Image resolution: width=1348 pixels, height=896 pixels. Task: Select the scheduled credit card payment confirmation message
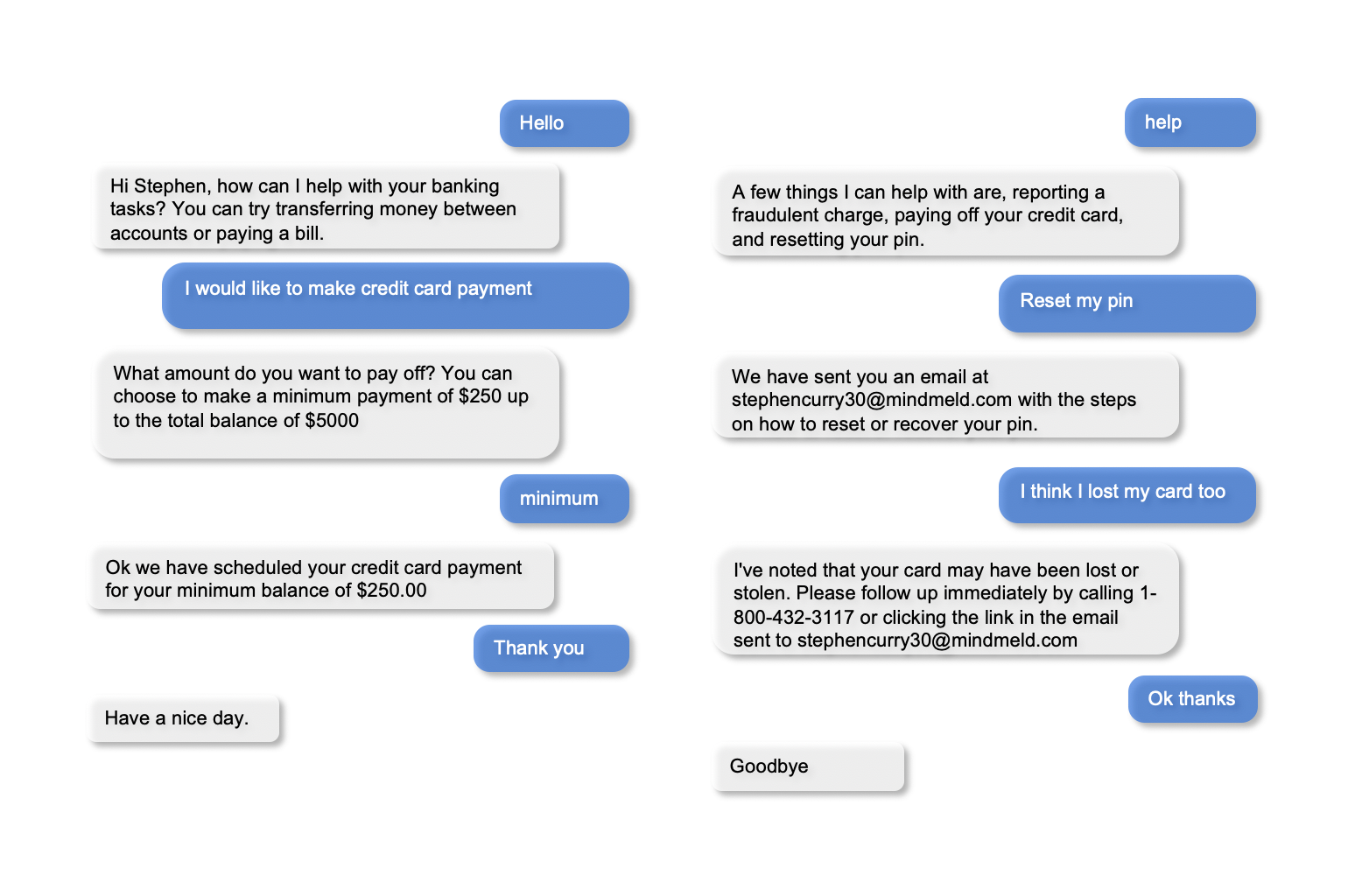(x=321, y=578)
